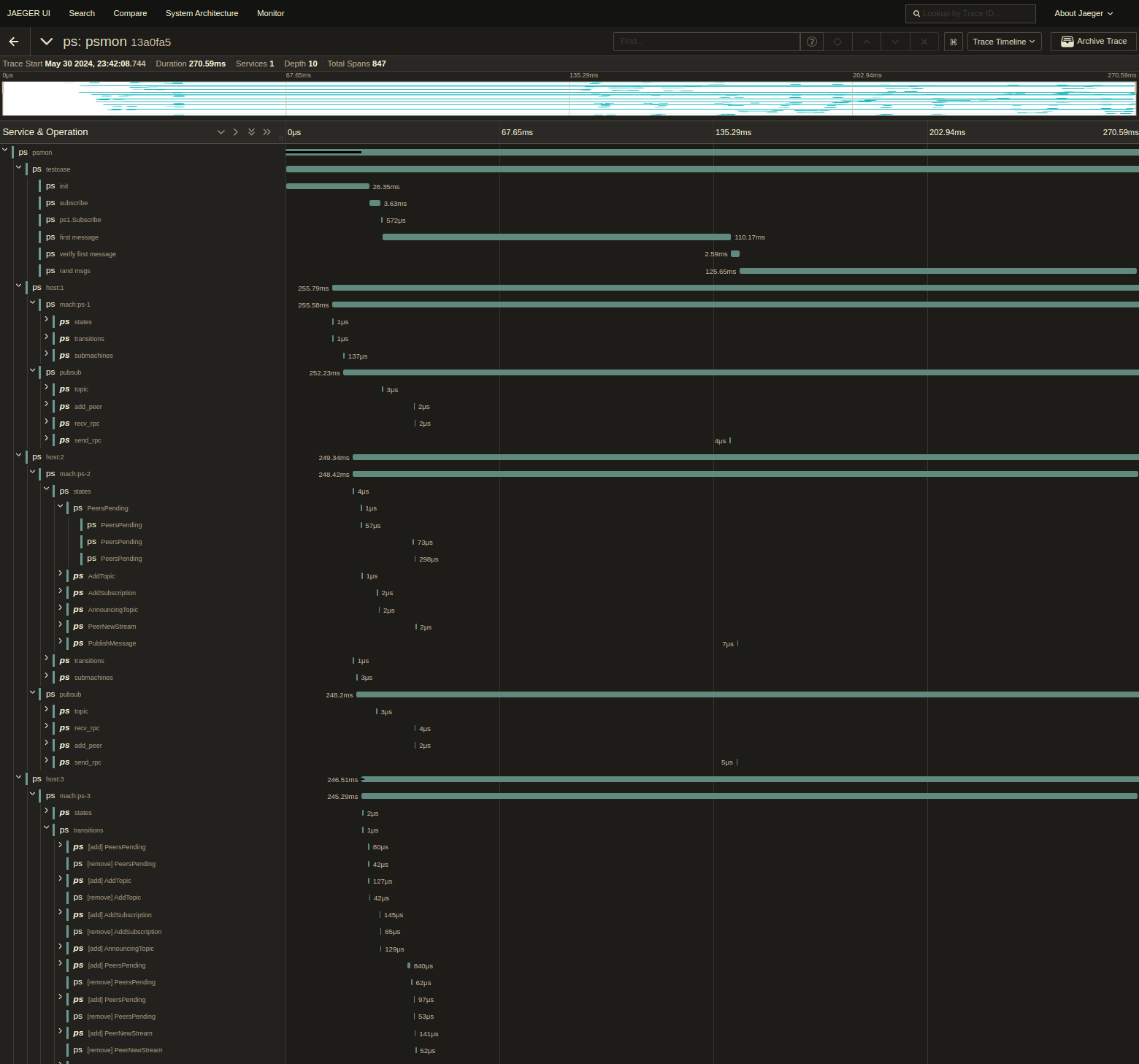This screenshot has width=1139, height=1064.
Task: Select the AnnouncingTopic span row under mach:ps-2
Action: pyautogui.click(x=175, y=610)
